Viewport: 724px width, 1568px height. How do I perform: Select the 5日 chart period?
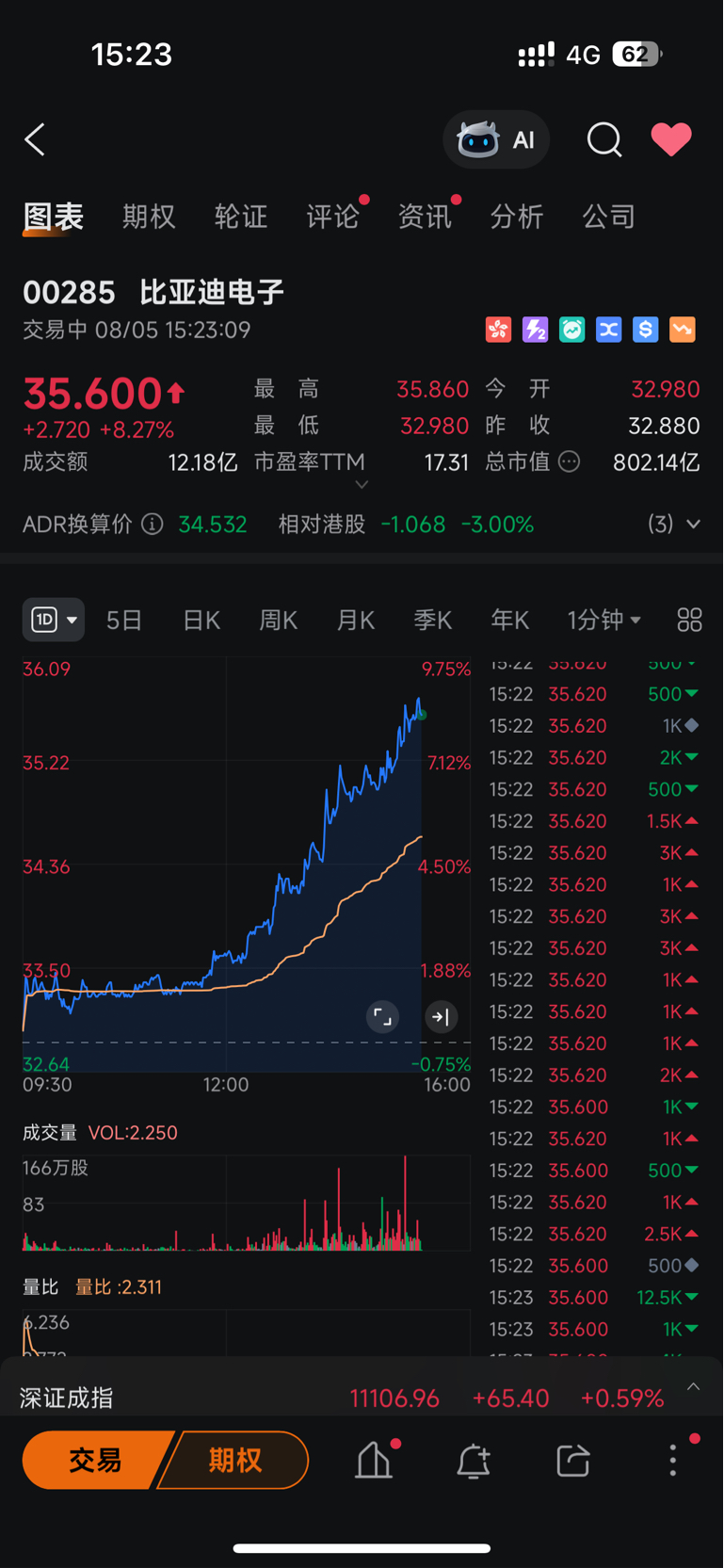point(124,620)
